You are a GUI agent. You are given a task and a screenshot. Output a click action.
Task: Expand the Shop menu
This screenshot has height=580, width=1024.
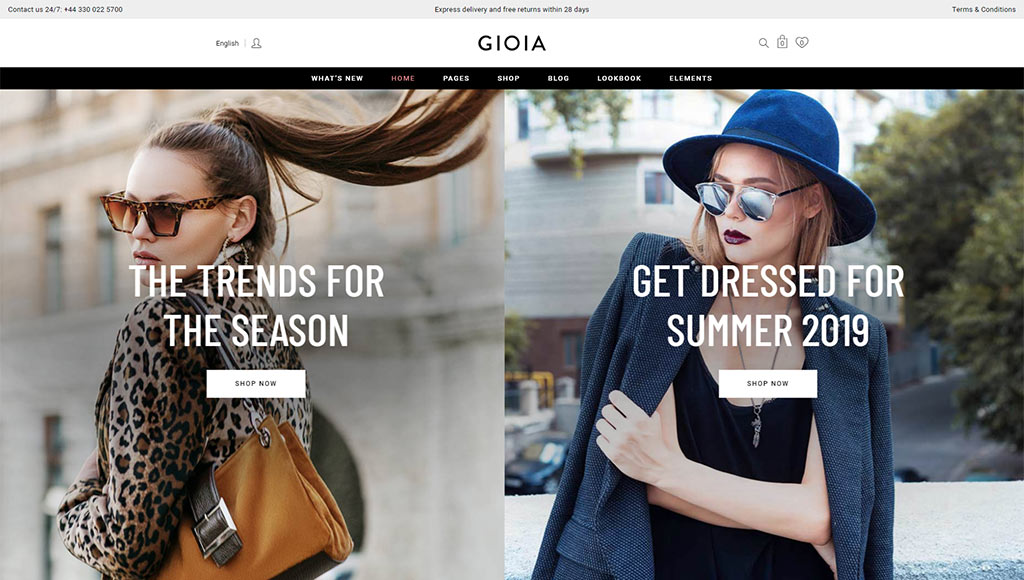pos(508,78)
